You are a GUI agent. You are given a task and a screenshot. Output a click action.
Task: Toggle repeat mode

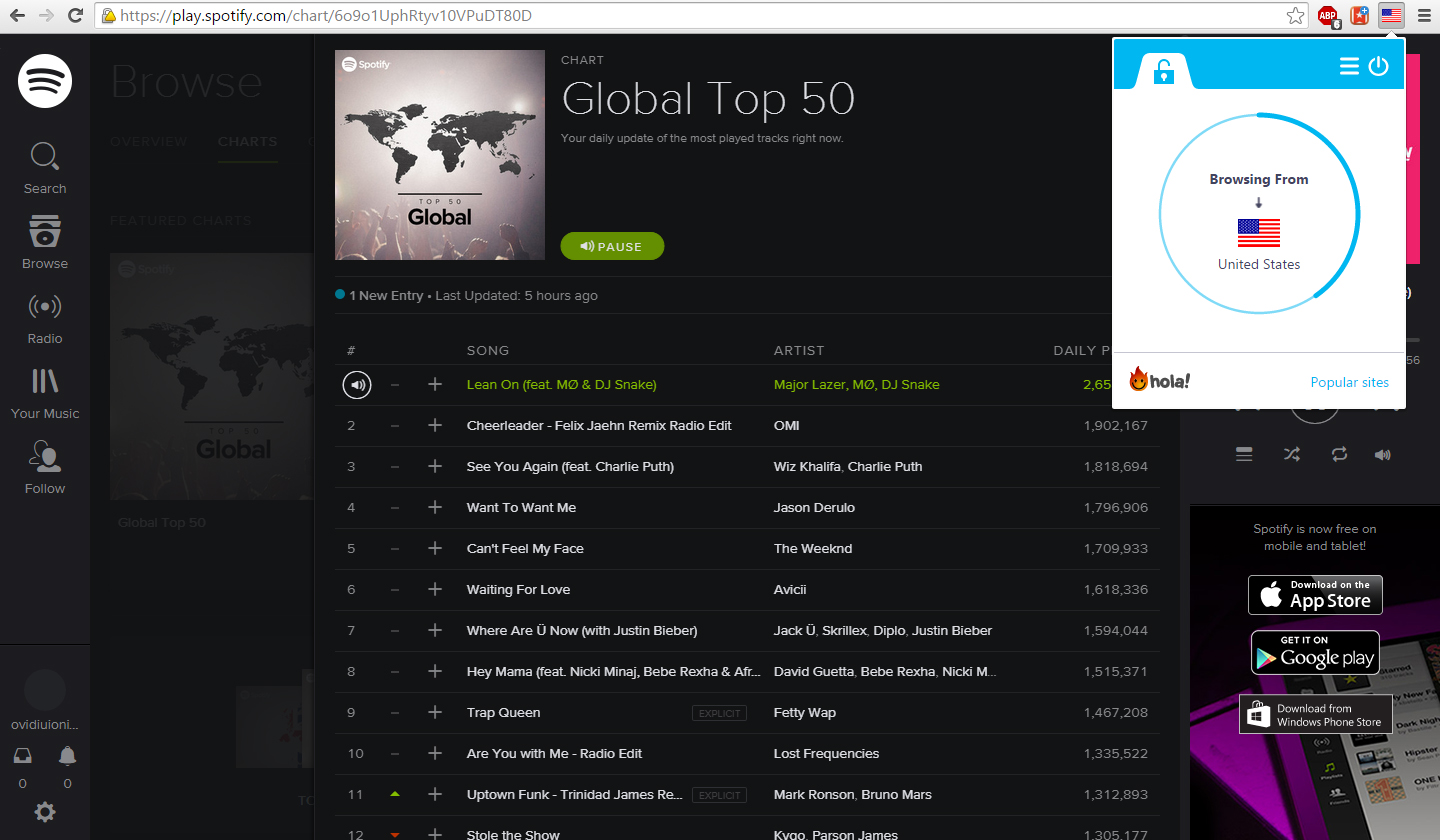tap(1339, 454)
